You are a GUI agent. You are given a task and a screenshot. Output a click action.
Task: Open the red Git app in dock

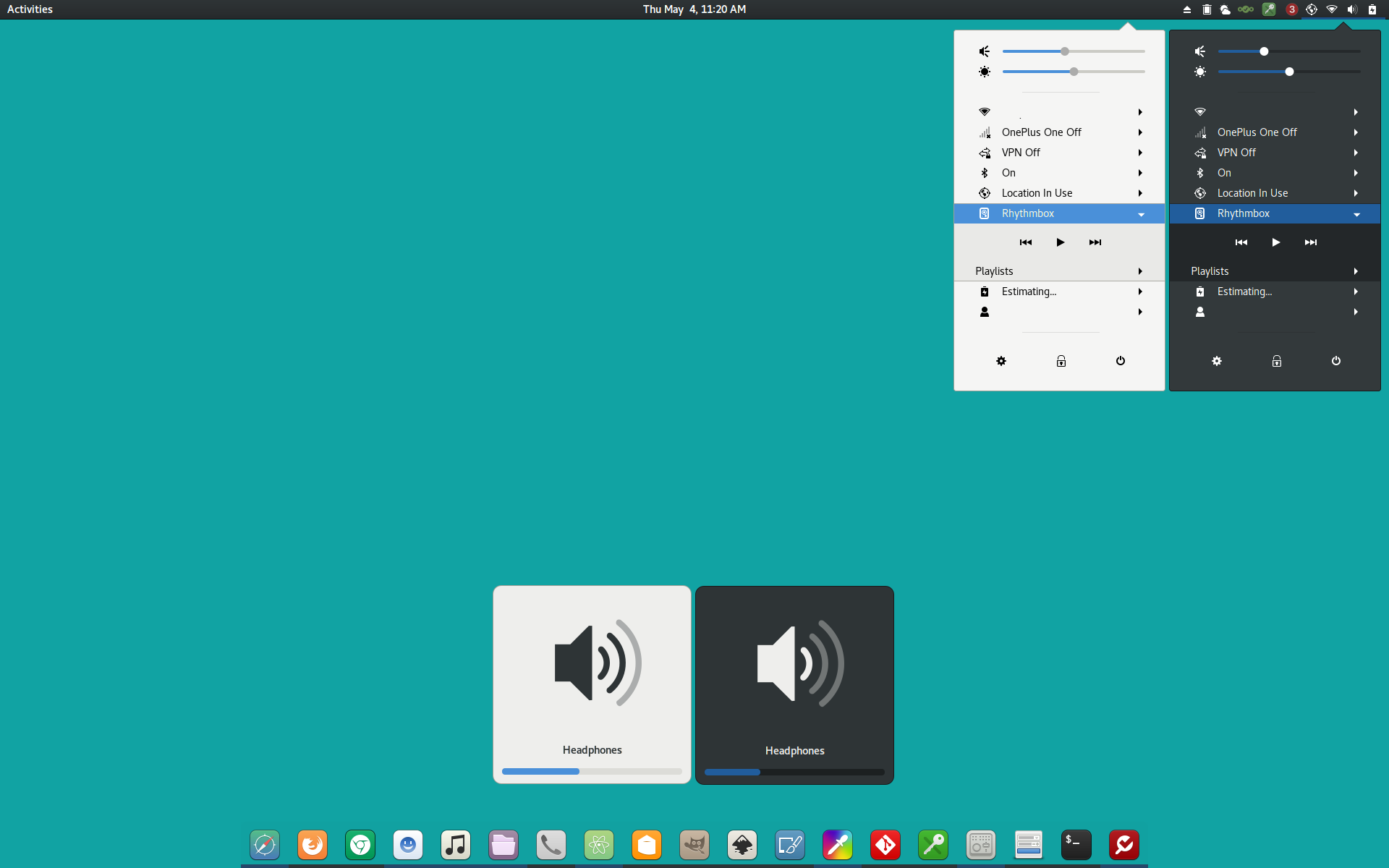(885, 845)
